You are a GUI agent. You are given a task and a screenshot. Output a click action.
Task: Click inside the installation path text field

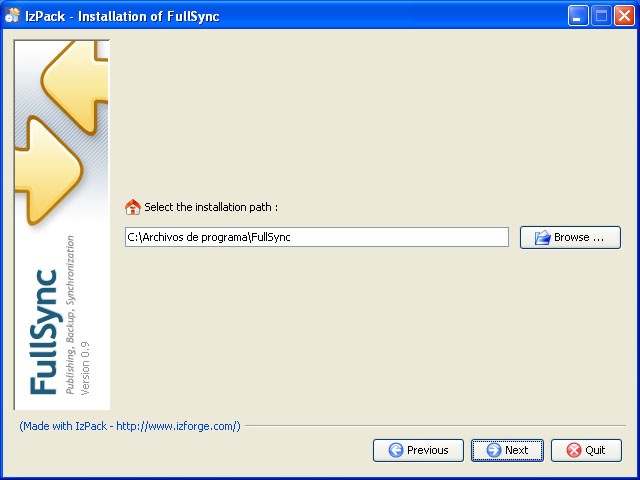(x=317, y=237)
